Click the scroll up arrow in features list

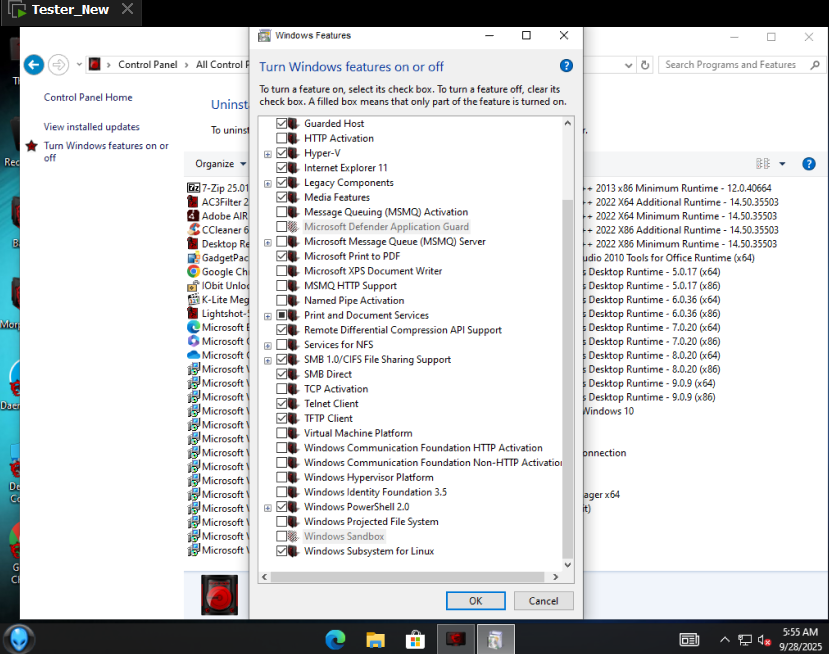tap(567, 123)
